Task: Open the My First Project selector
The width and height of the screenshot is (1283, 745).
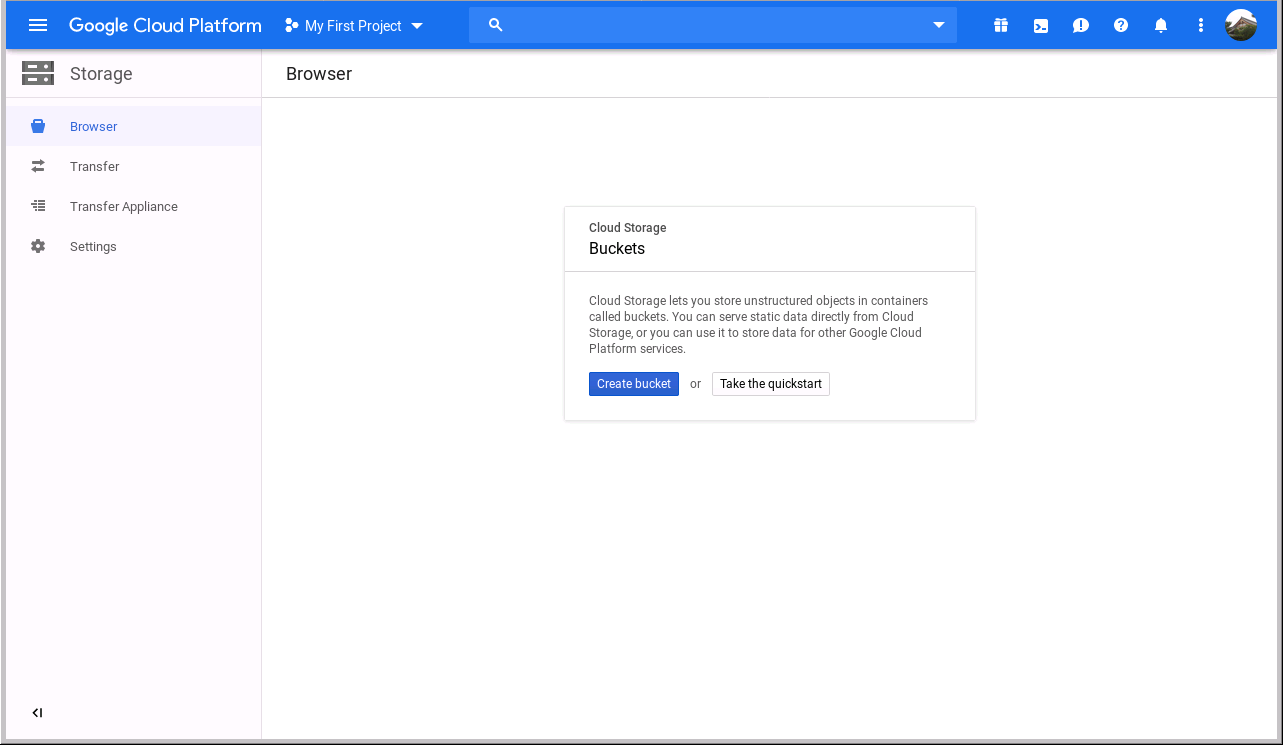Action: coord(354,26)
